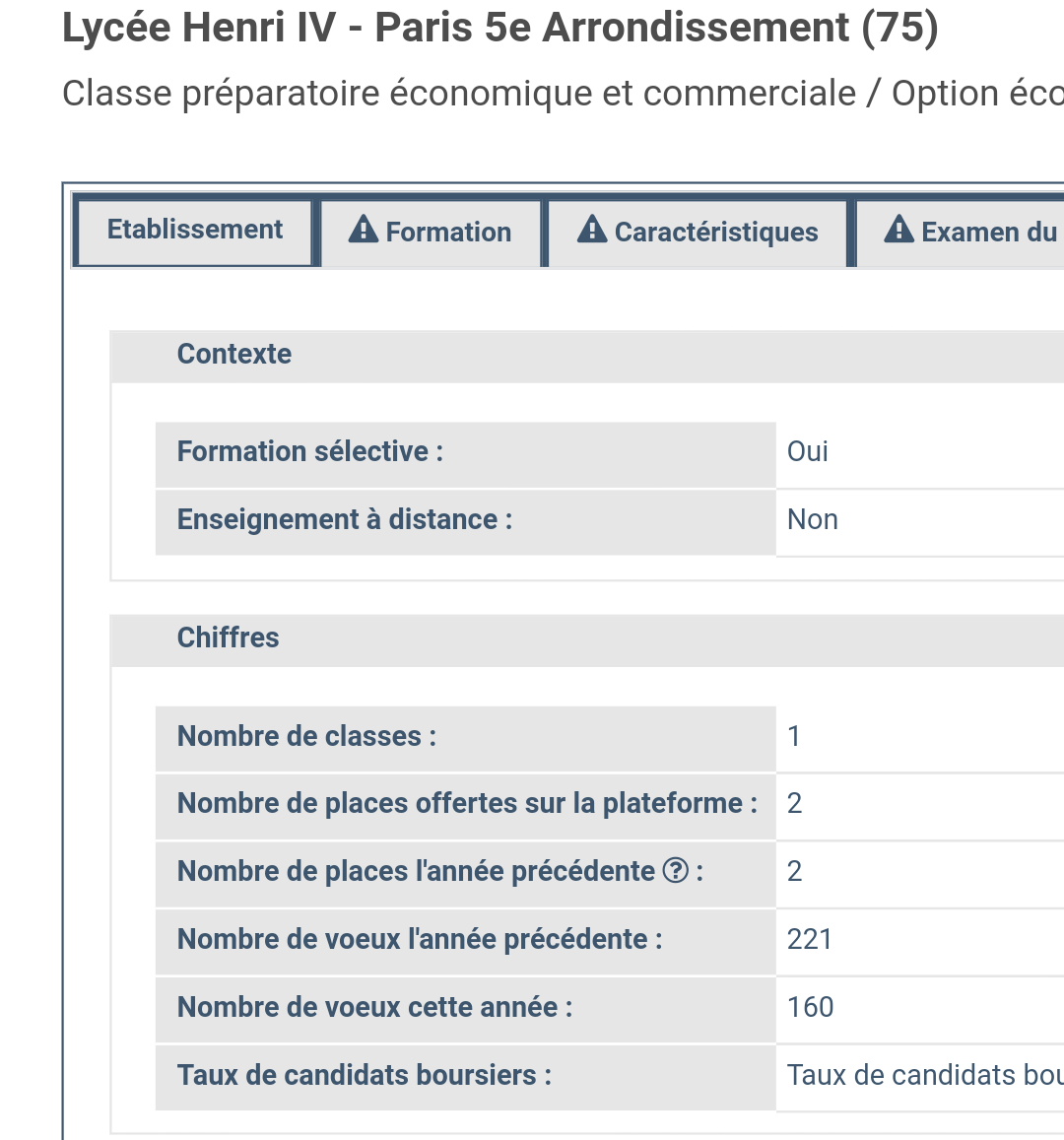Click the Classe préparatoire subtitle text
1064x1140 pixels.
coord(562,94)
